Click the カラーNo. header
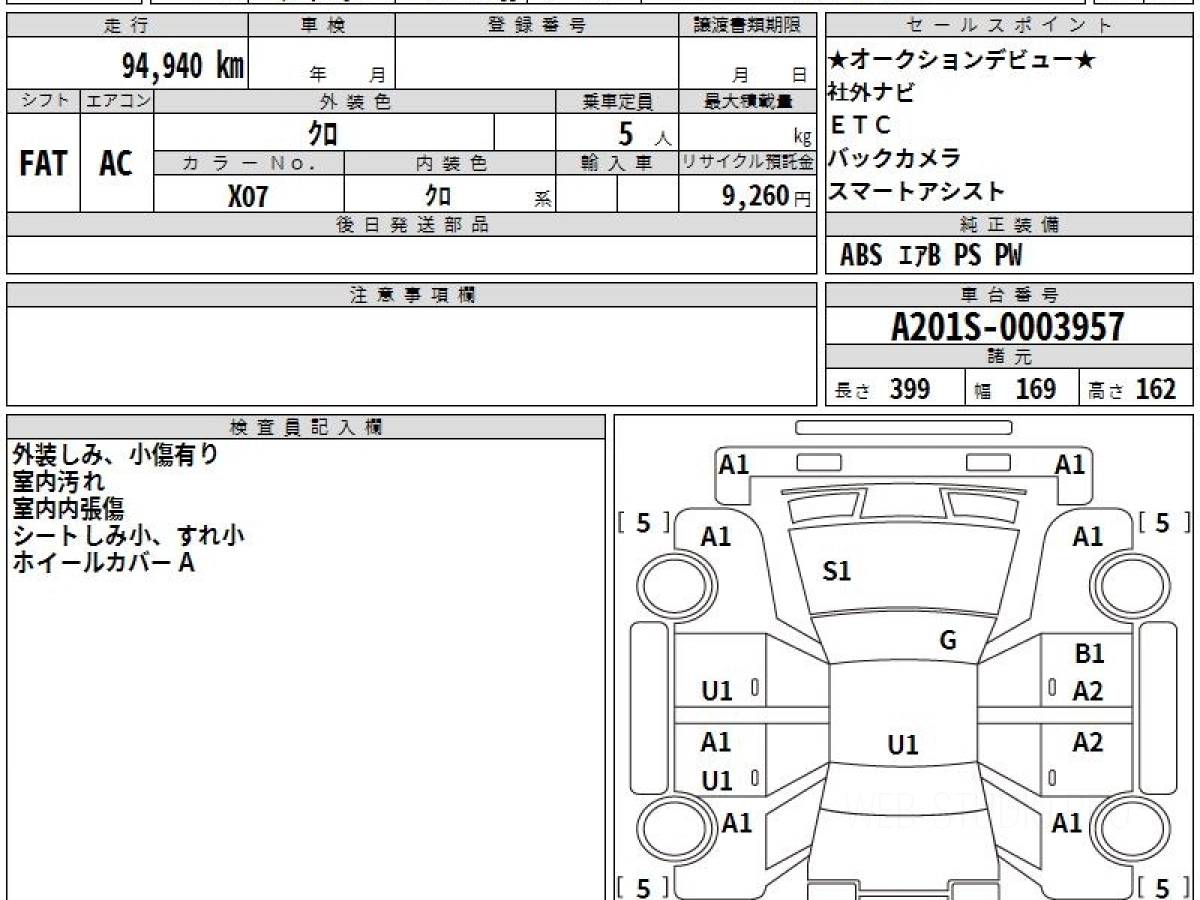 [x=249, y=163]
